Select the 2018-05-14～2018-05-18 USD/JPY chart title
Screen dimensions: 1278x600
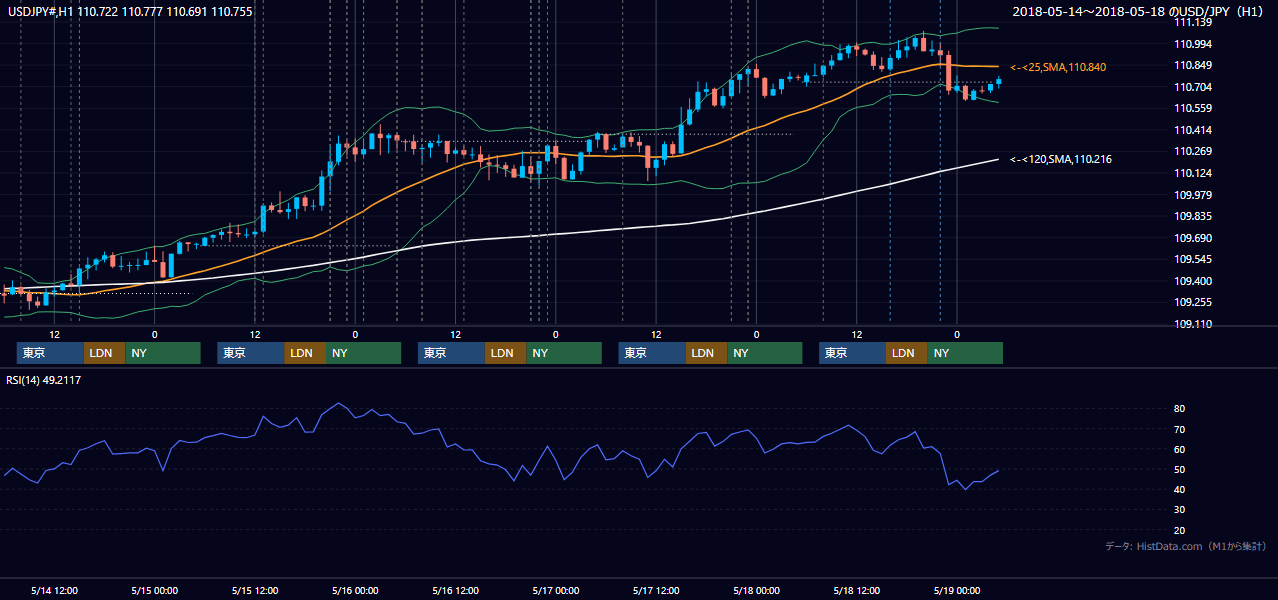[x=1140, y=11]
